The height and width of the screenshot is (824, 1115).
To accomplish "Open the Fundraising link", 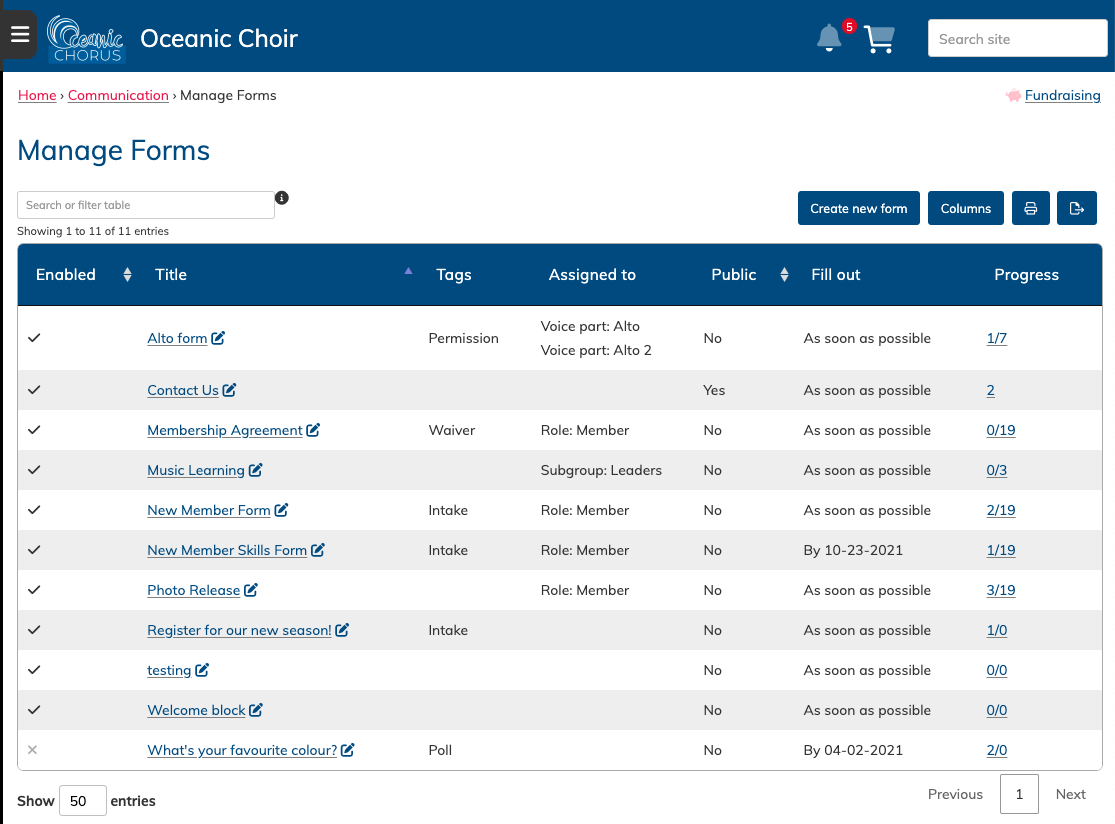I will tap(1062, 95).
